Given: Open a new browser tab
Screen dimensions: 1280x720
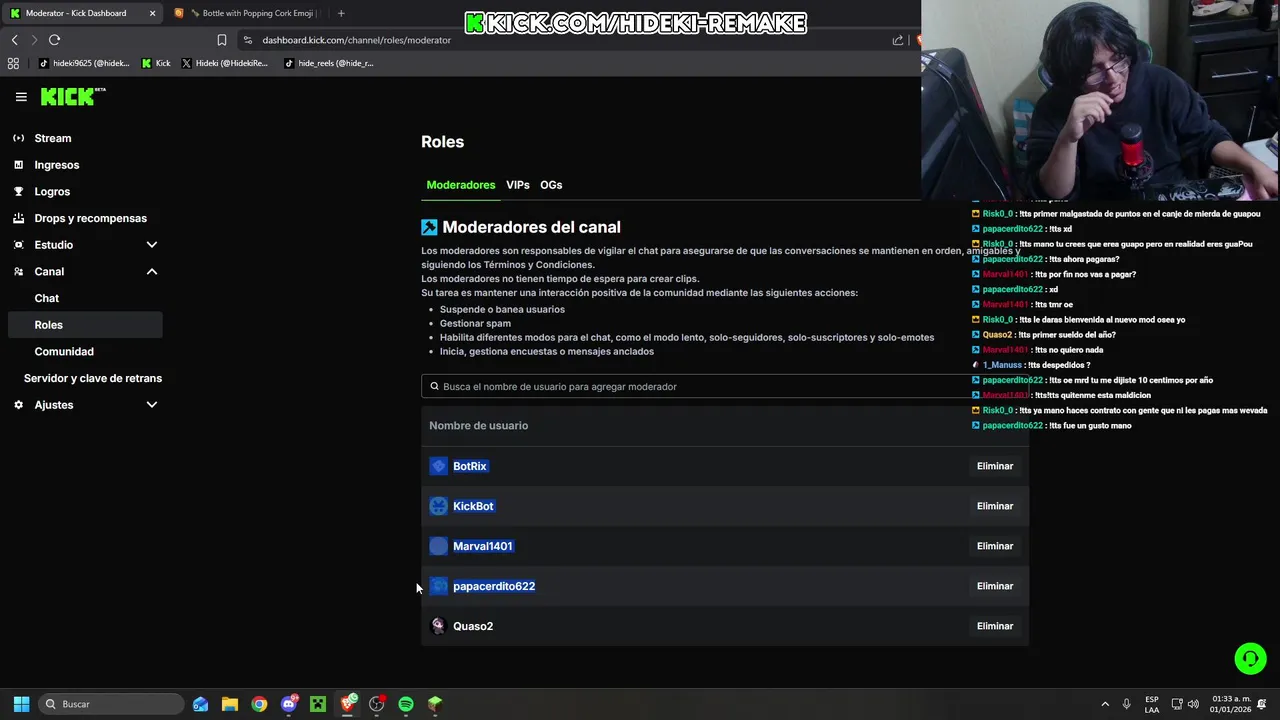Looking at the screenshot, I should coord(341,13).
